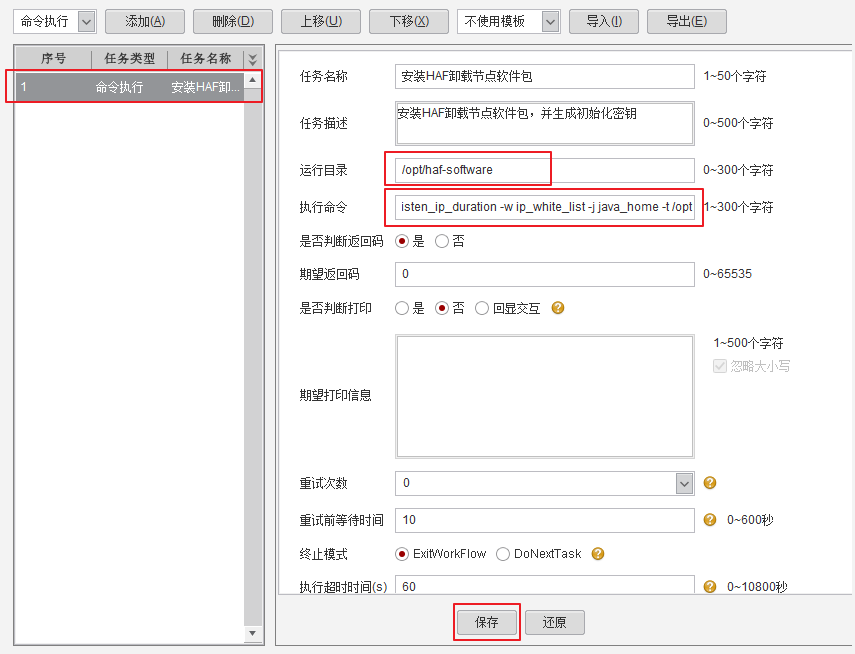Open help icon beside 重试次数
This screenshot has height=654, width=855.
tap(709, 483)
